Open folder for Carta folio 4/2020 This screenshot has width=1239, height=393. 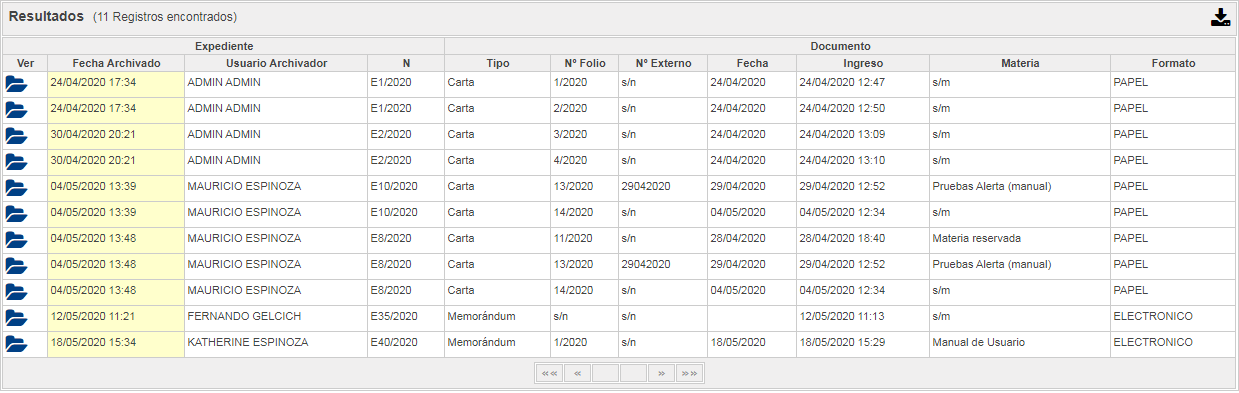(16, 162)
